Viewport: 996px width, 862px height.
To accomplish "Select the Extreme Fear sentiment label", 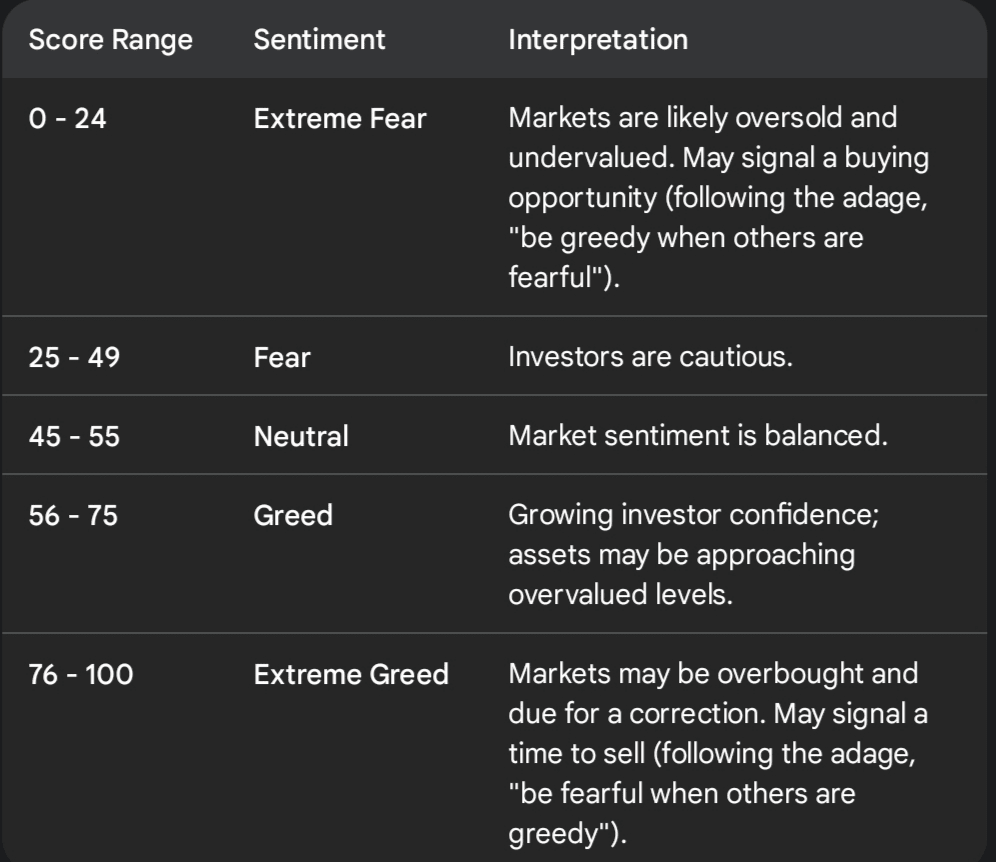I will [x=340, y=119].
